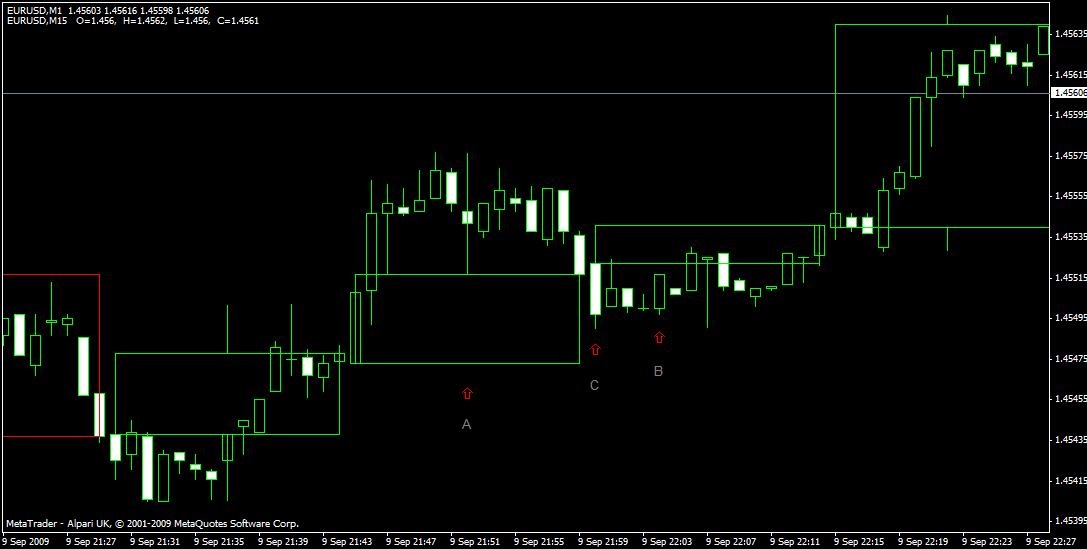Click the 9 Sep 21:59 time label
The image size is (1087, 549).
click(603, 541)
